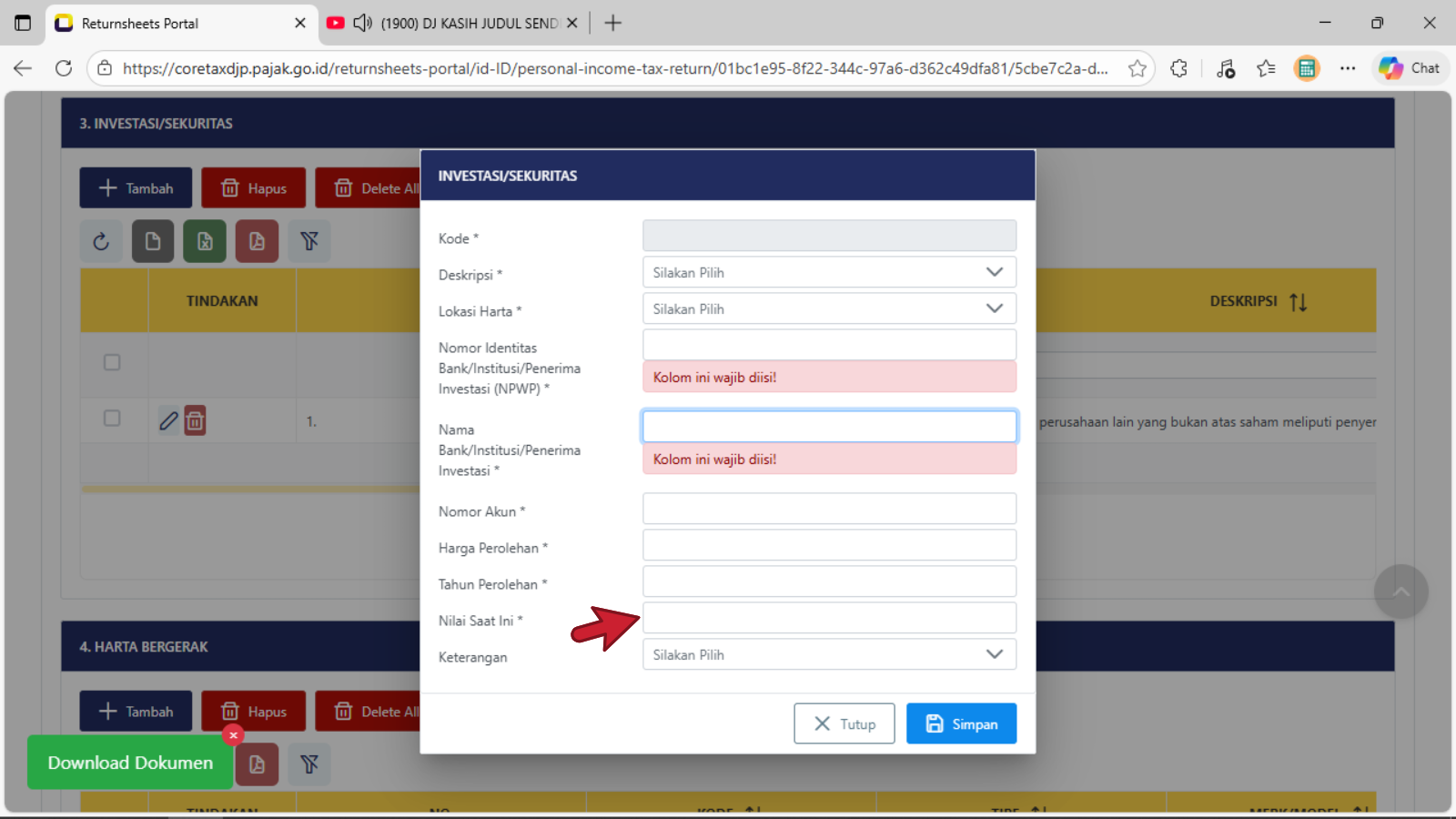Viewport: 1456px width, 819px height.
Task: Click the green Excel export icon
Action: (x=205, y=241)
